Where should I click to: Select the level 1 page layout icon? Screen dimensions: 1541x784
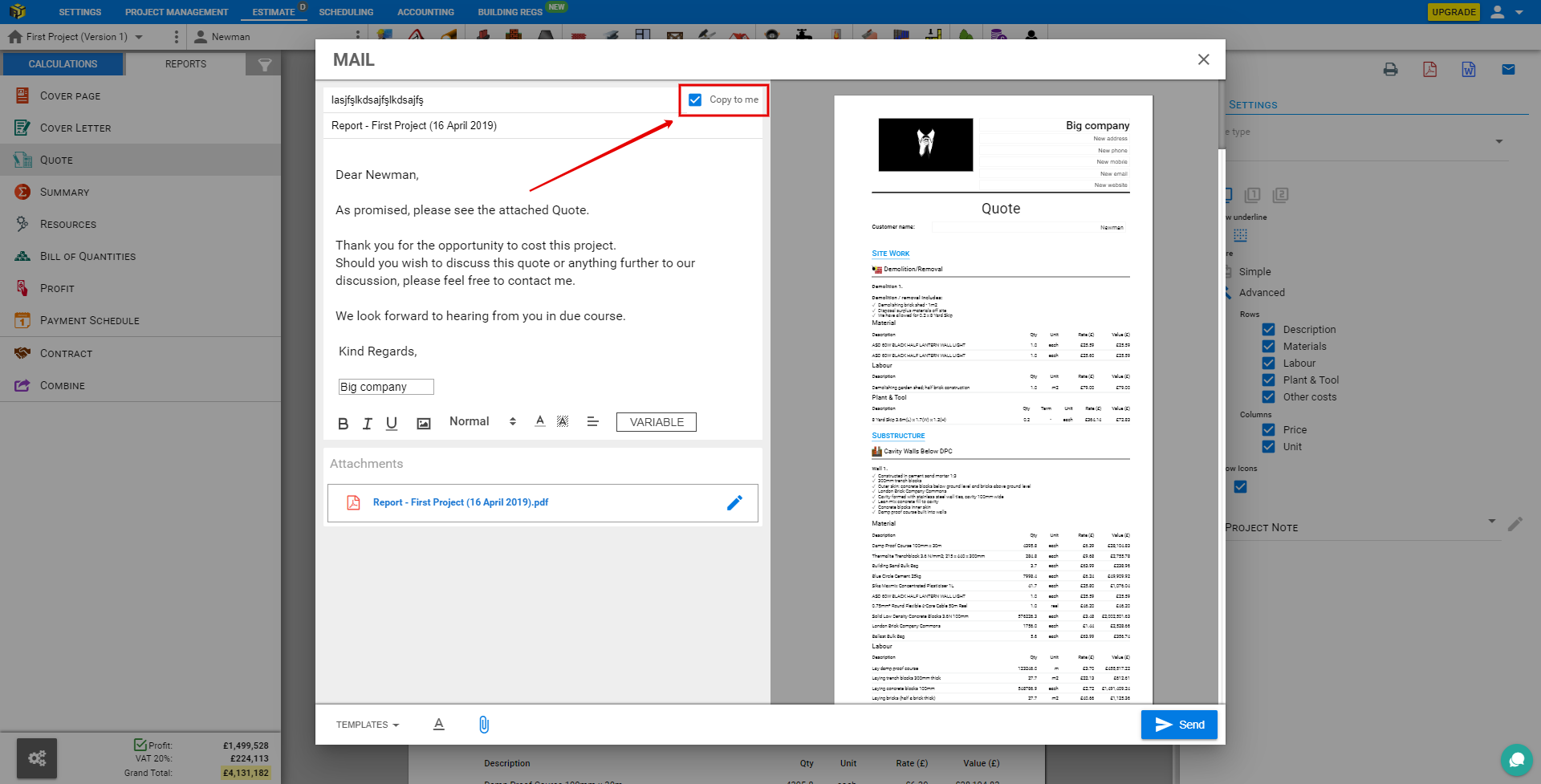tap(1253, 195)
